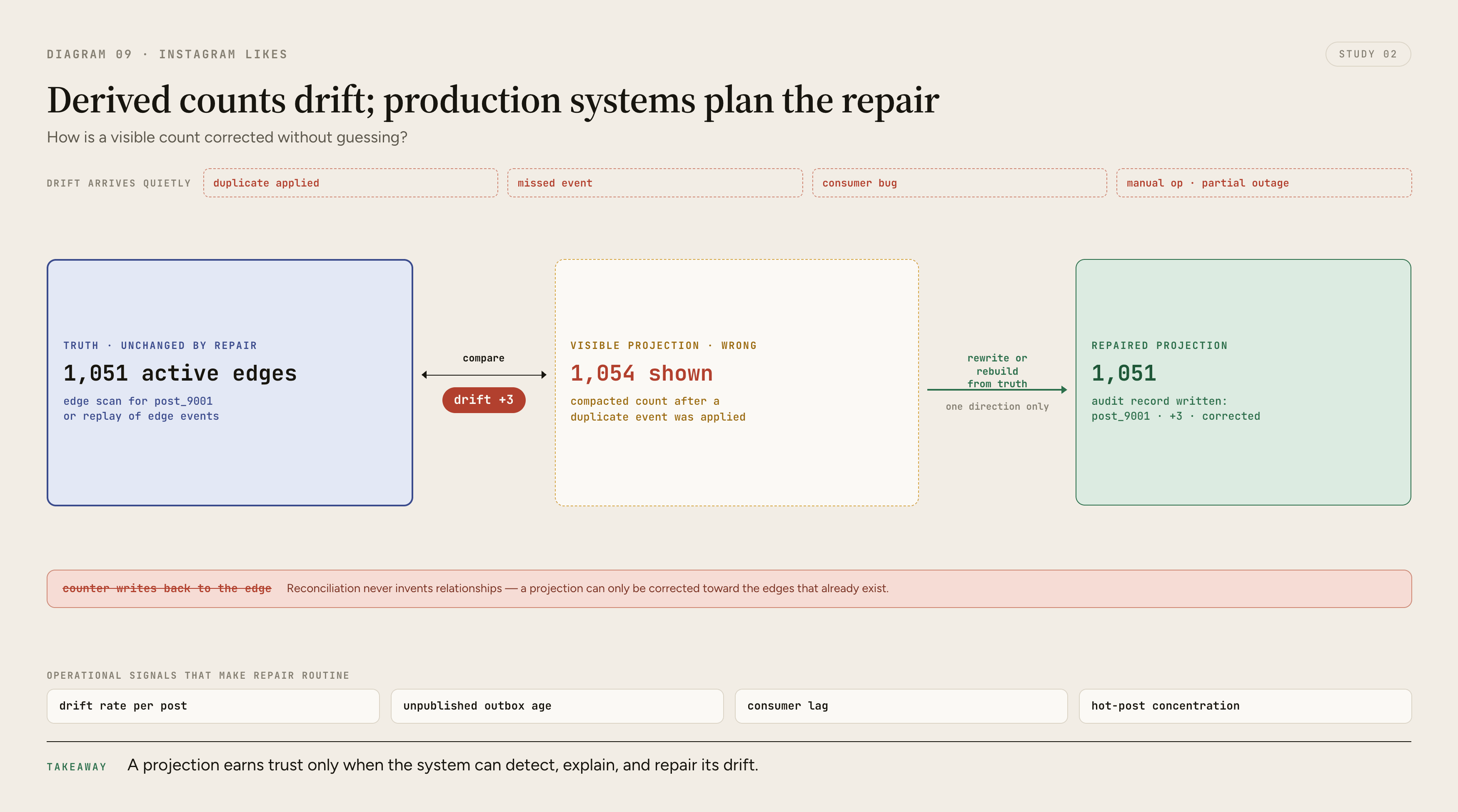Click the subtitle 'How is a visible count corrected'
Screen dimensions: 1458x812
tap(227, 137)
